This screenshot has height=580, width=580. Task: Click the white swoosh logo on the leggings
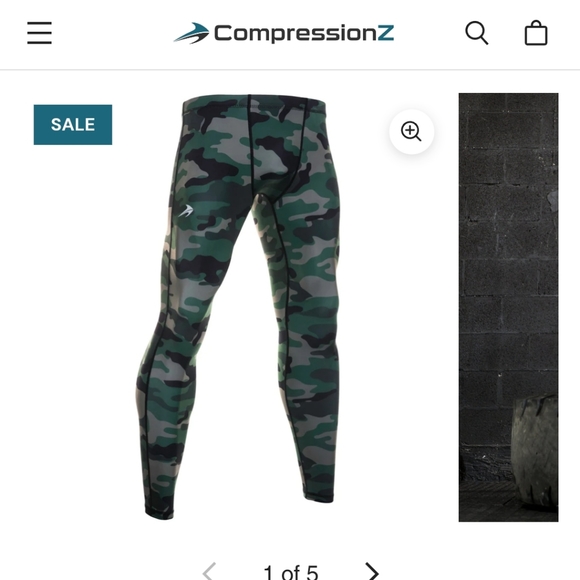186,210
